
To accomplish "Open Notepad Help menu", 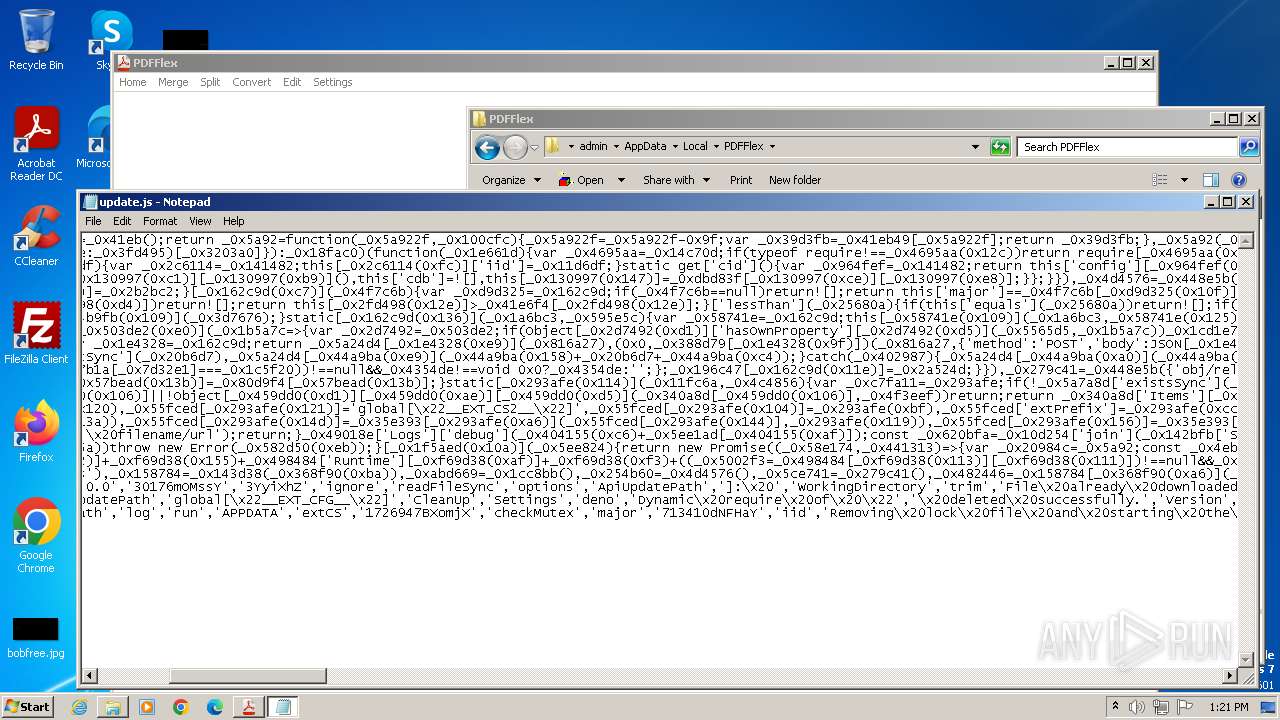I will pyautogui.click(x=233, y=221).
